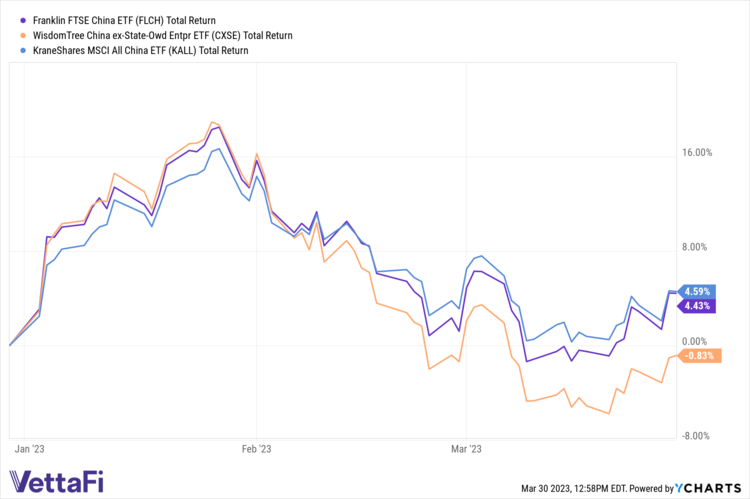
Task: Click the orange -0.83% value tag
Action: coord(701,355)
